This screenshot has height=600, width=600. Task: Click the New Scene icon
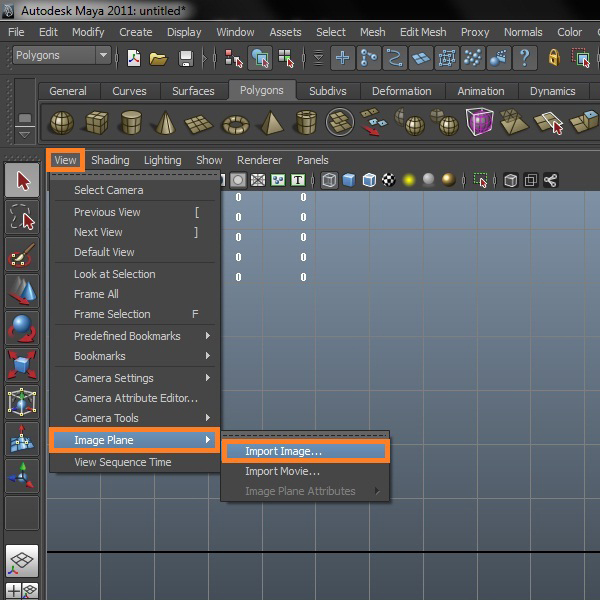134,59
